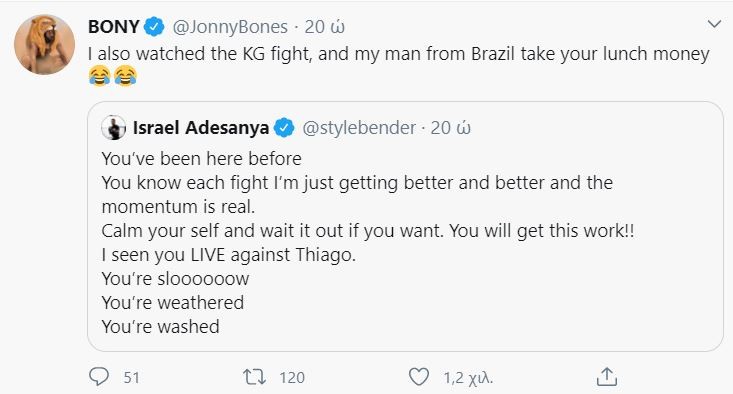Click the 120 retweets count
Image resolution: width=733 pixels, height=394 pixels.
click(292, 378)
